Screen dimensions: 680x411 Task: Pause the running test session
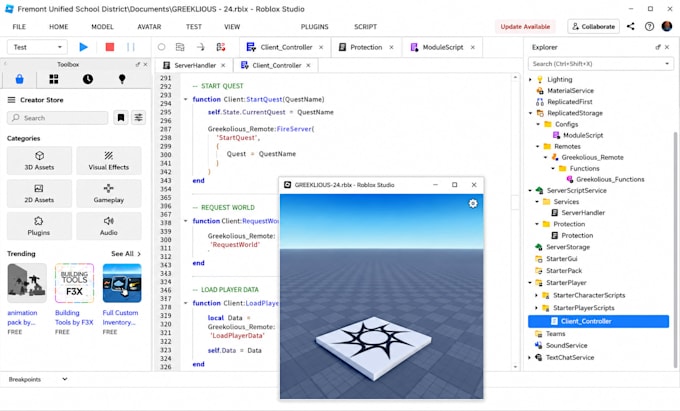pyautogui.click(x=131, y=47)
